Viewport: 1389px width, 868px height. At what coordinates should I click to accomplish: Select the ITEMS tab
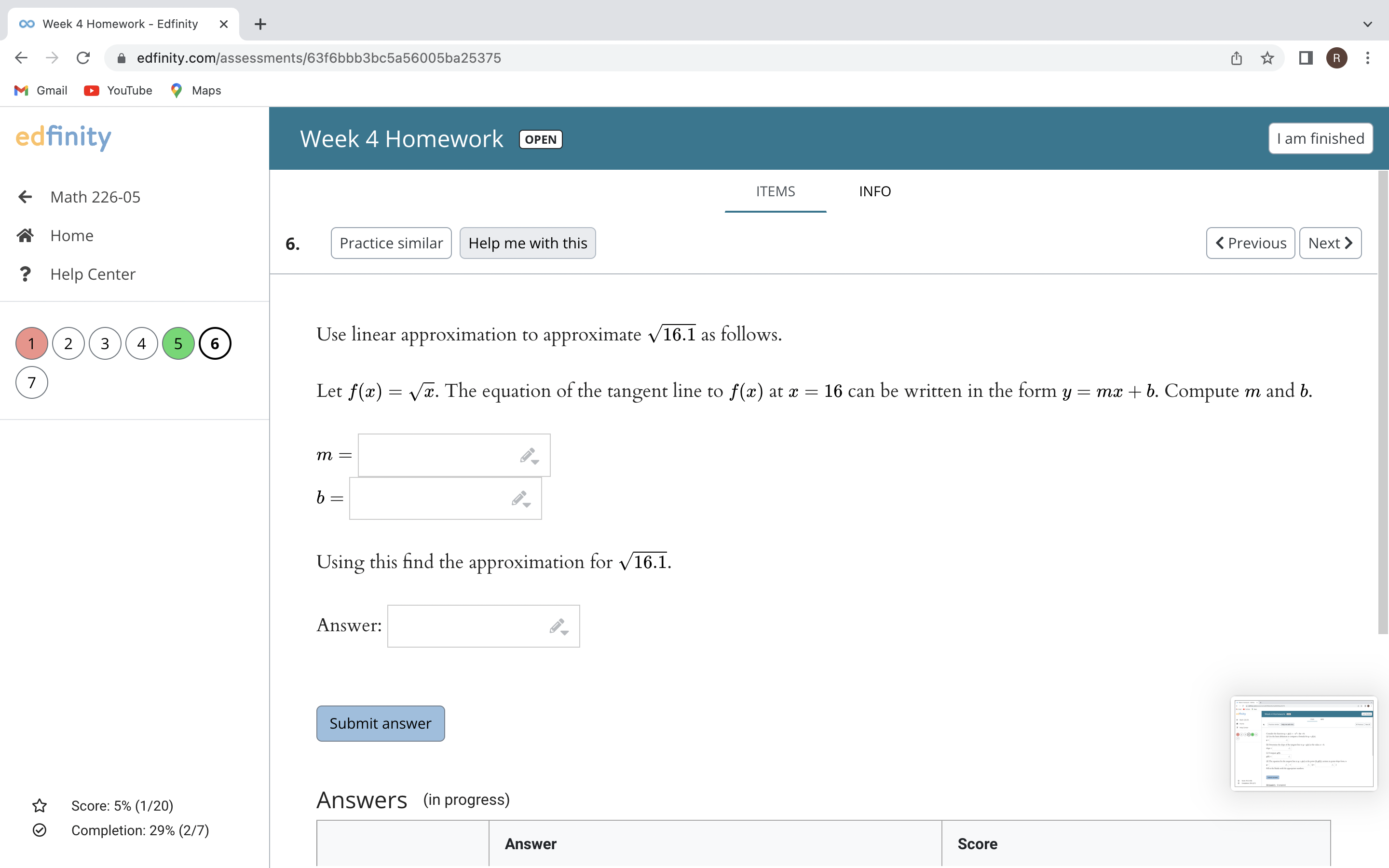click(x=775, y=191)
